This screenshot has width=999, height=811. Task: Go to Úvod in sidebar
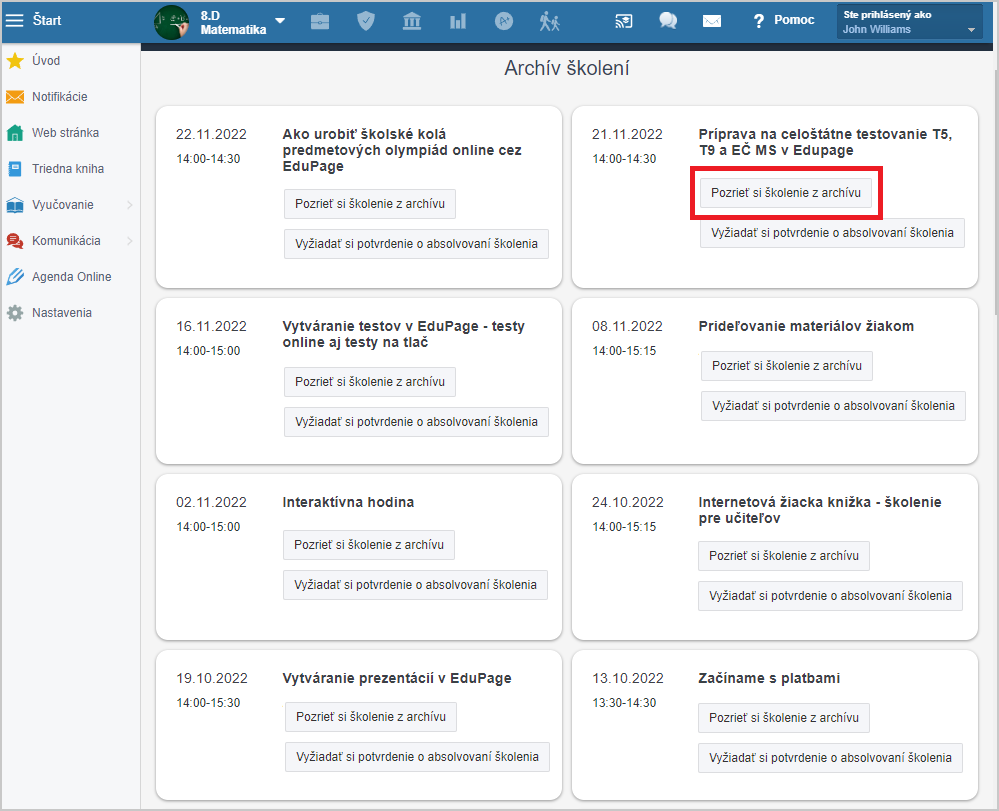click(46, 61)
